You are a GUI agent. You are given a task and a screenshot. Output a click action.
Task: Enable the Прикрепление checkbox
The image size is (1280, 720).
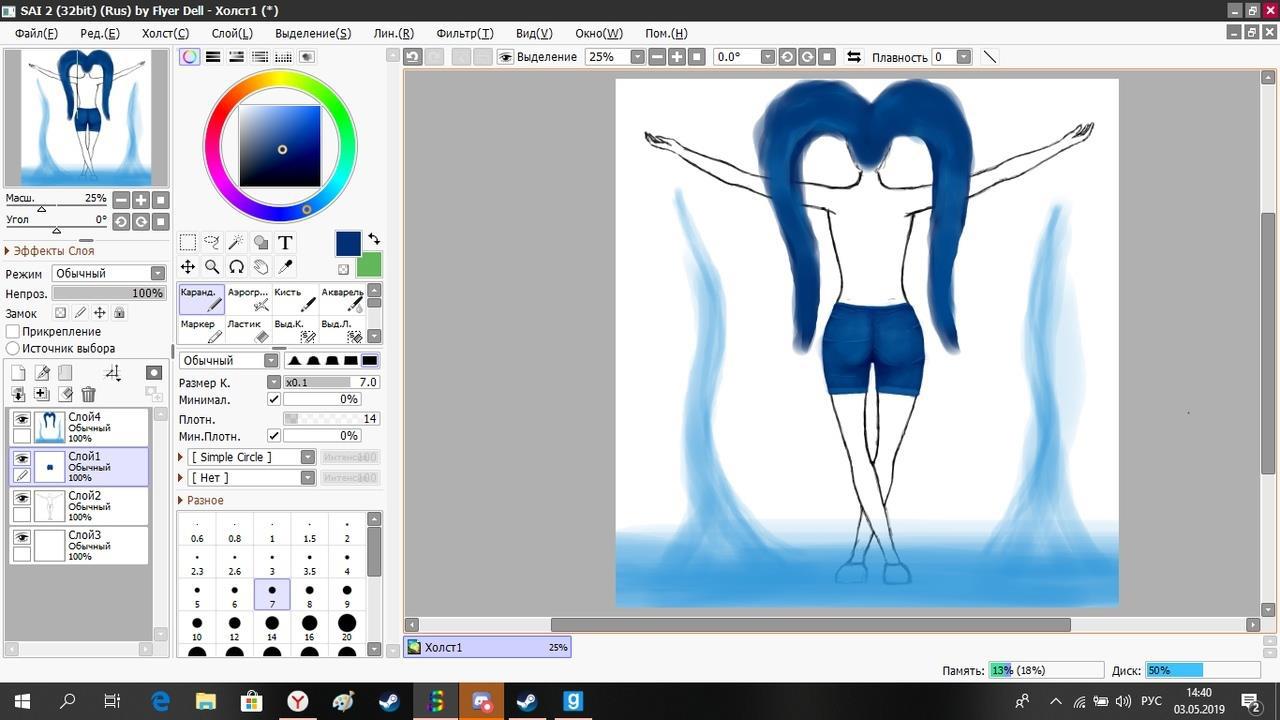pos(13,331)
